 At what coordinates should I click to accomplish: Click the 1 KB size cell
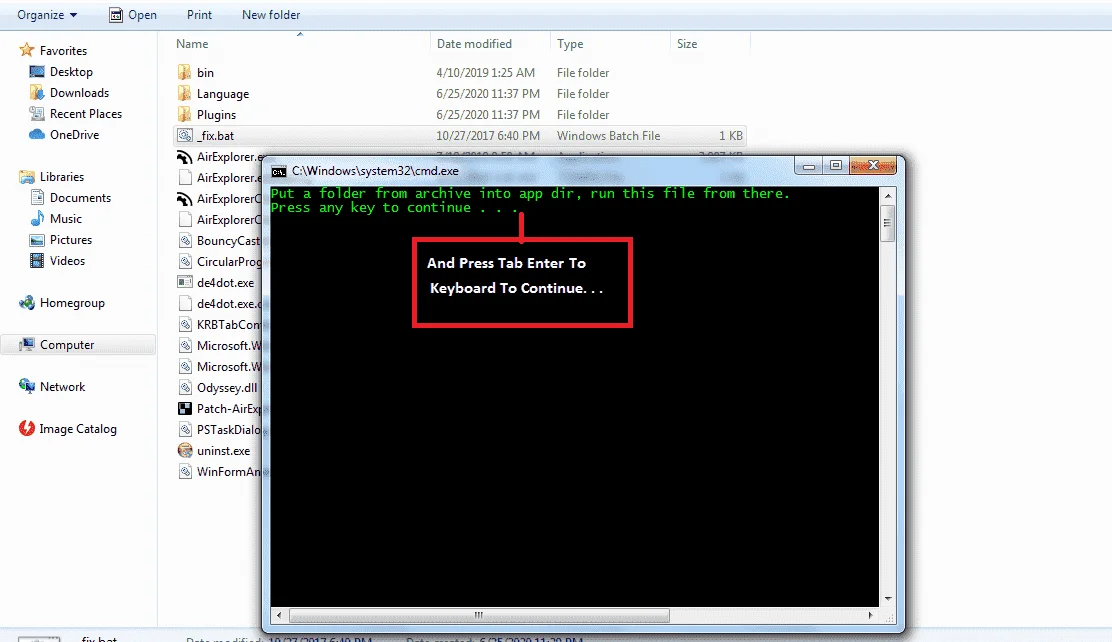click(730, 135)
